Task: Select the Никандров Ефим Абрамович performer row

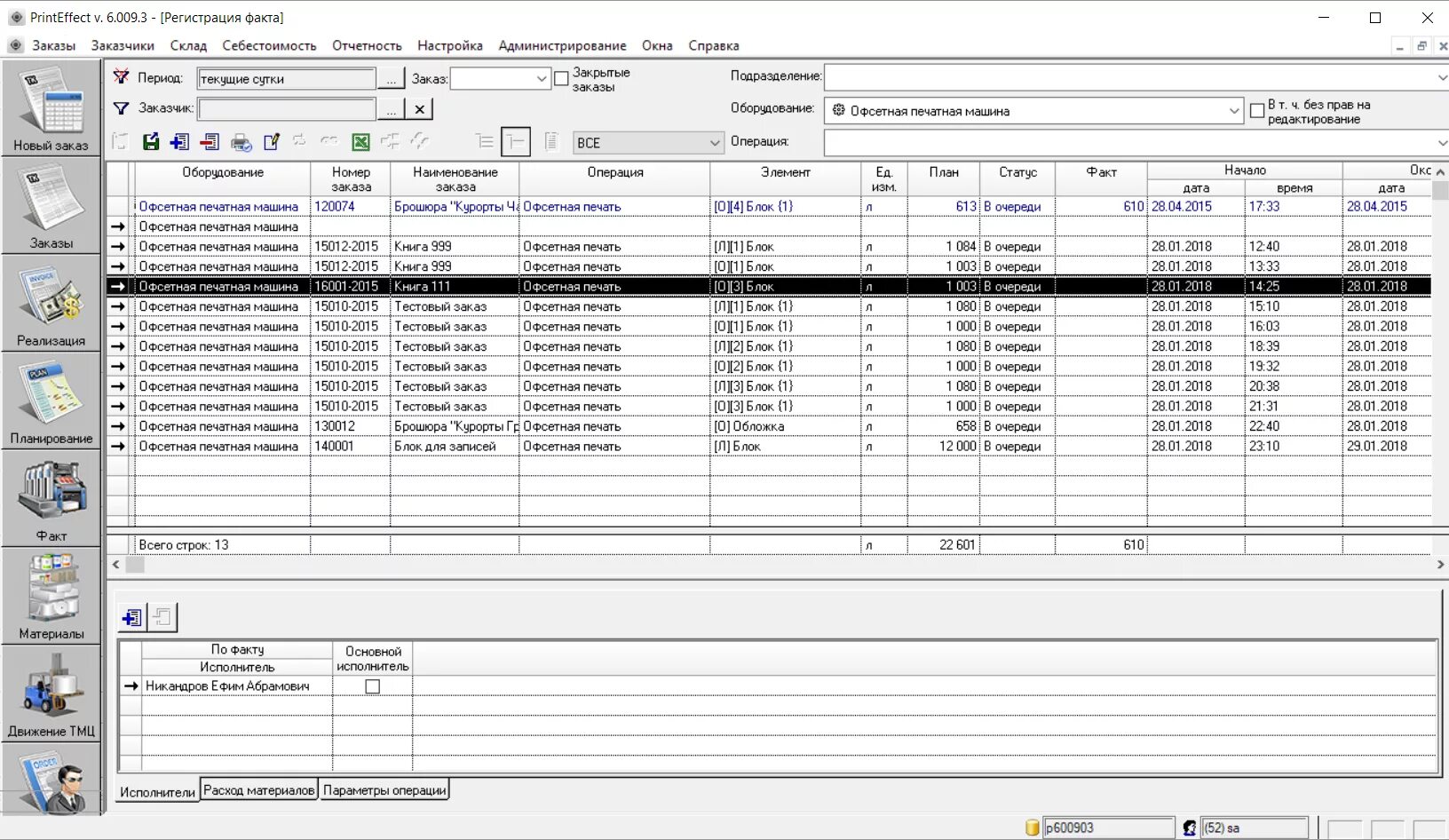Action: tap(236, 686)
